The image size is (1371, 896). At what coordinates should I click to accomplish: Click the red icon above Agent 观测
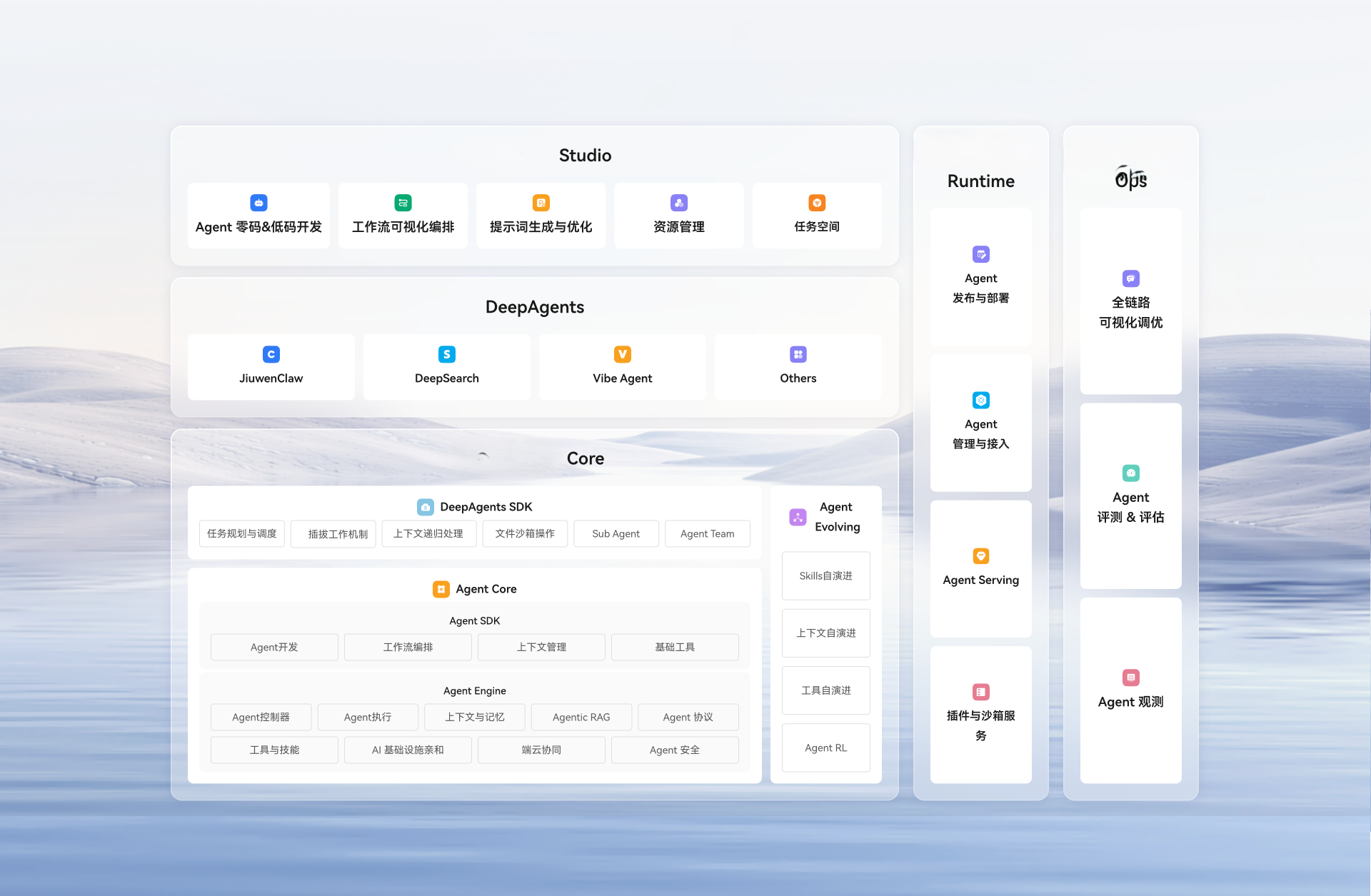click(1131, 678)
